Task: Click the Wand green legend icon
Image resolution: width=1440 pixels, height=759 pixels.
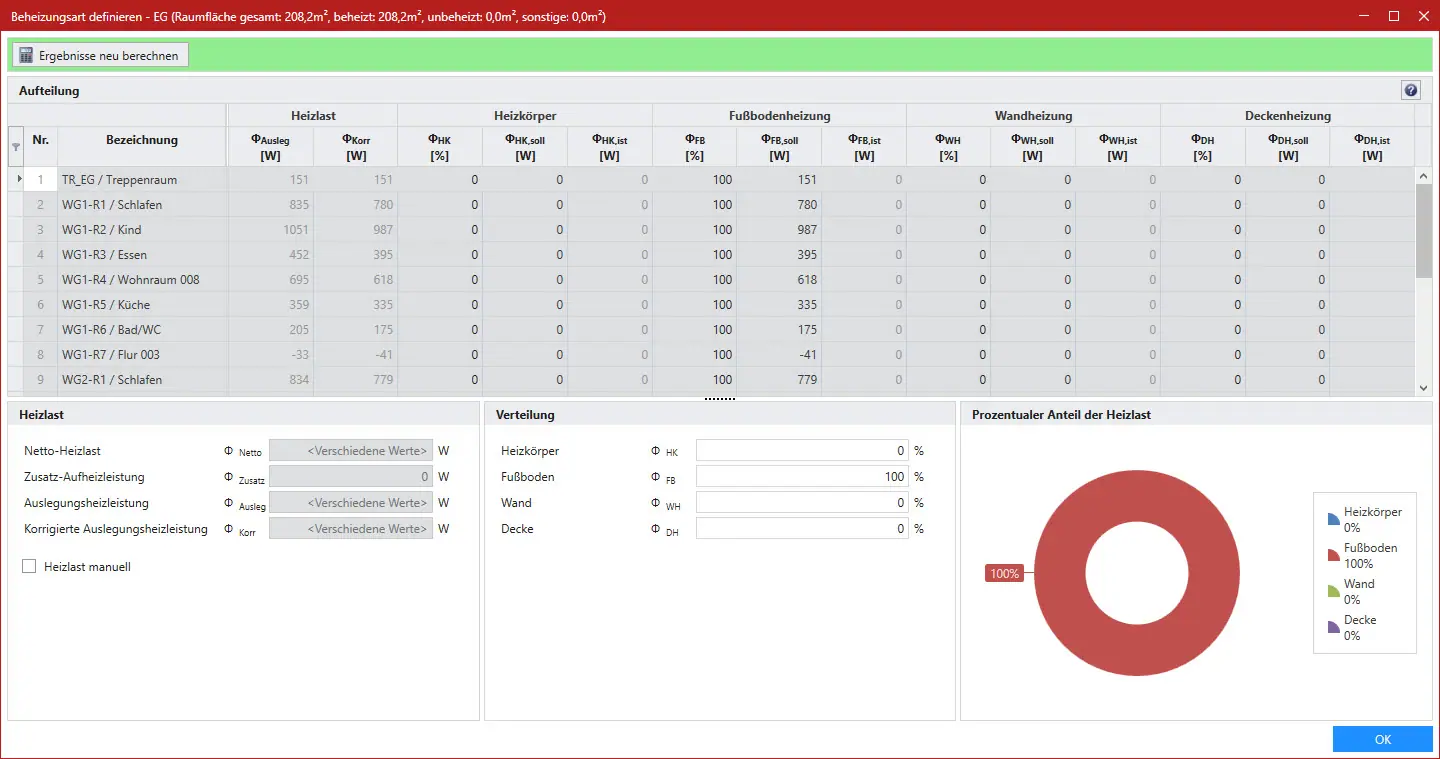Action: click(x=1333, y=591)
